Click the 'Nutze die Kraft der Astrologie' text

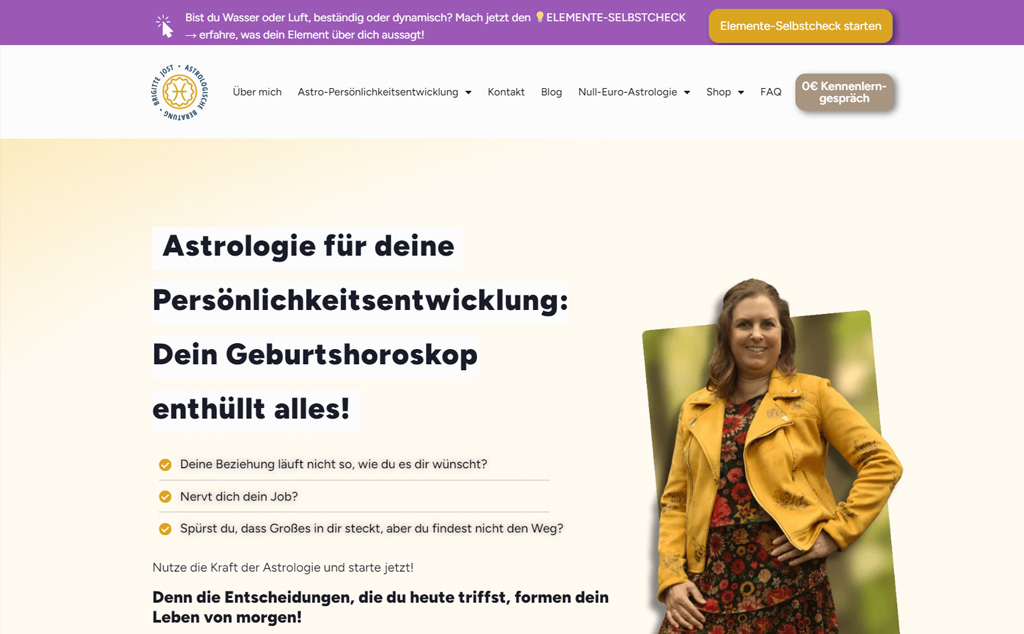tap(283, 567)
